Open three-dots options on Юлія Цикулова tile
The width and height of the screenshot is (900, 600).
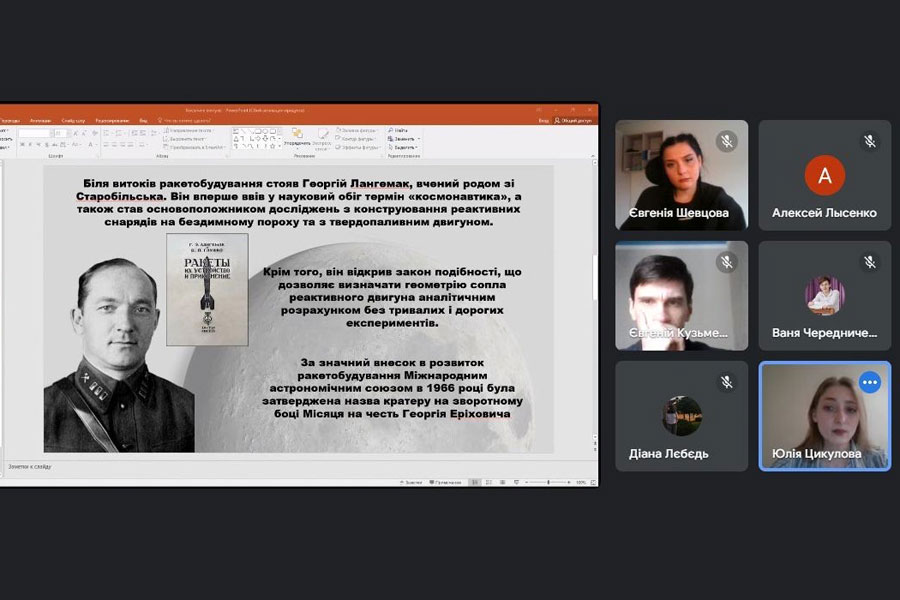pyautogui.click(x=870, y=382)
